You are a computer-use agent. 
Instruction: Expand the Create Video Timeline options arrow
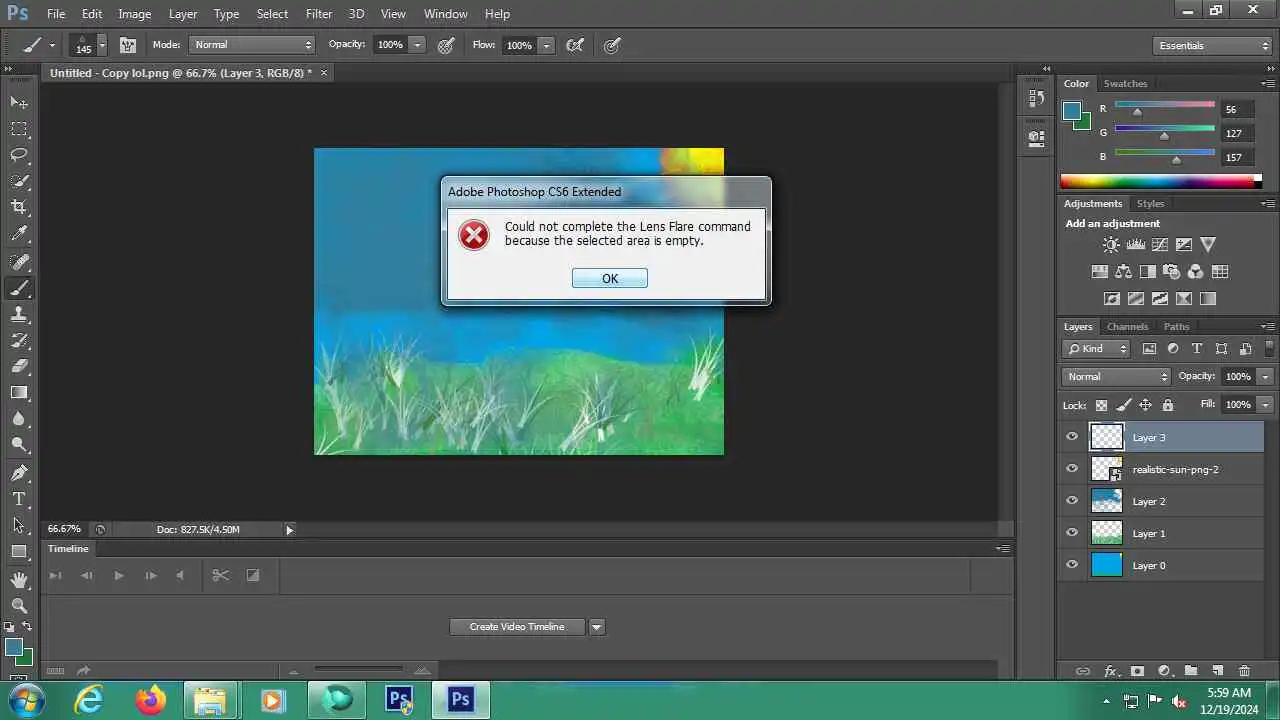click(x=597, y=627)
